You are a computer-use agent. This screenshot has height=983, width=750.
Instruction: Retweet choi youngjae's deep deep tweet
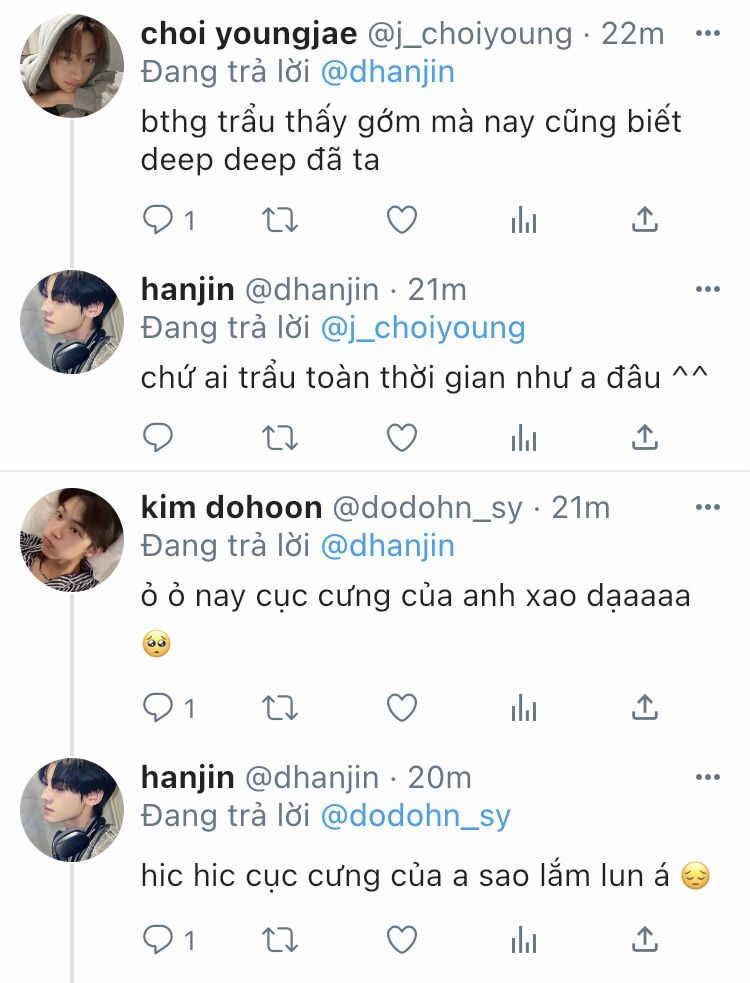point(279,220)
